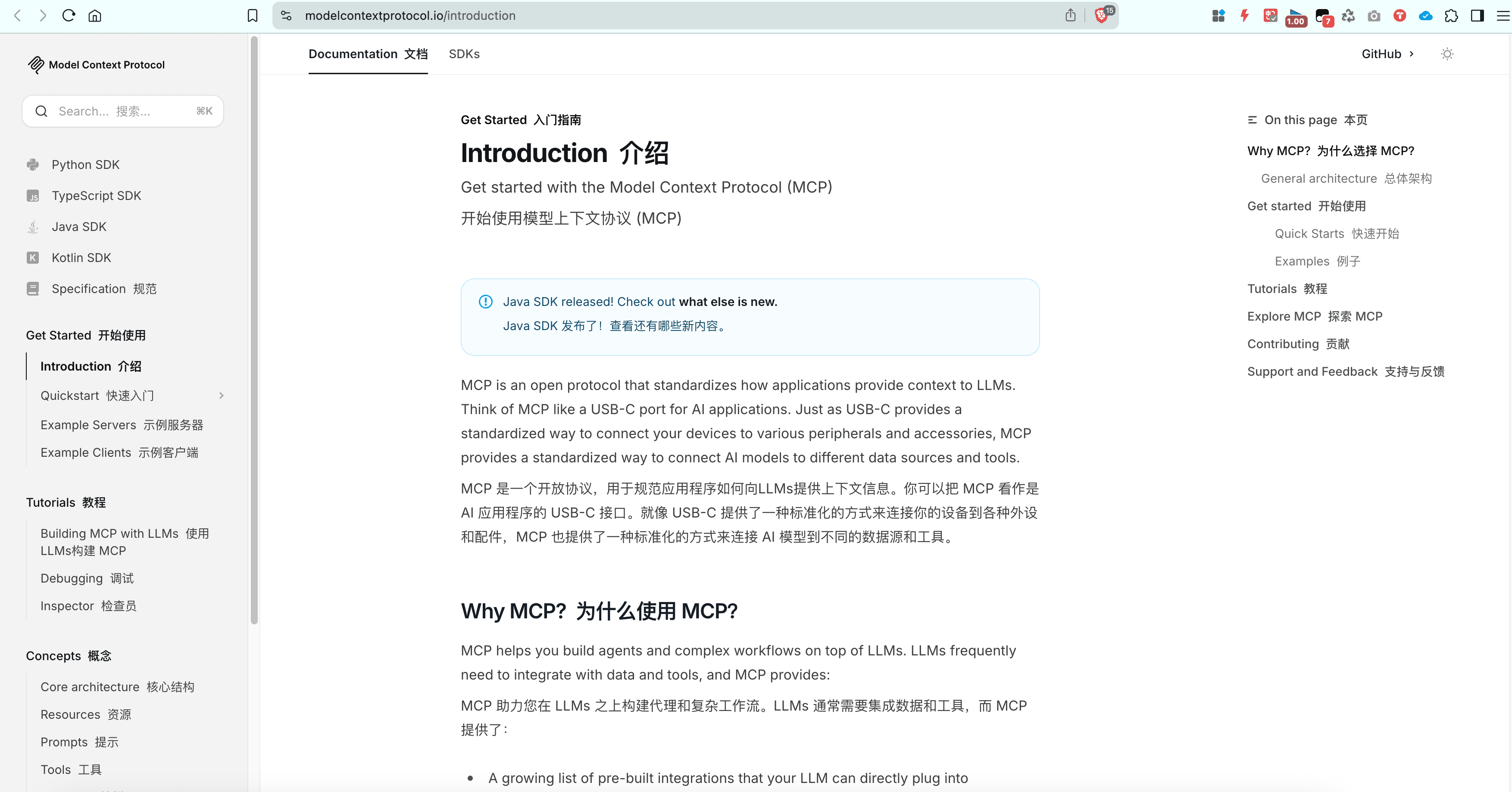Click the 'On this page 本页' header

coord(1307,120)
